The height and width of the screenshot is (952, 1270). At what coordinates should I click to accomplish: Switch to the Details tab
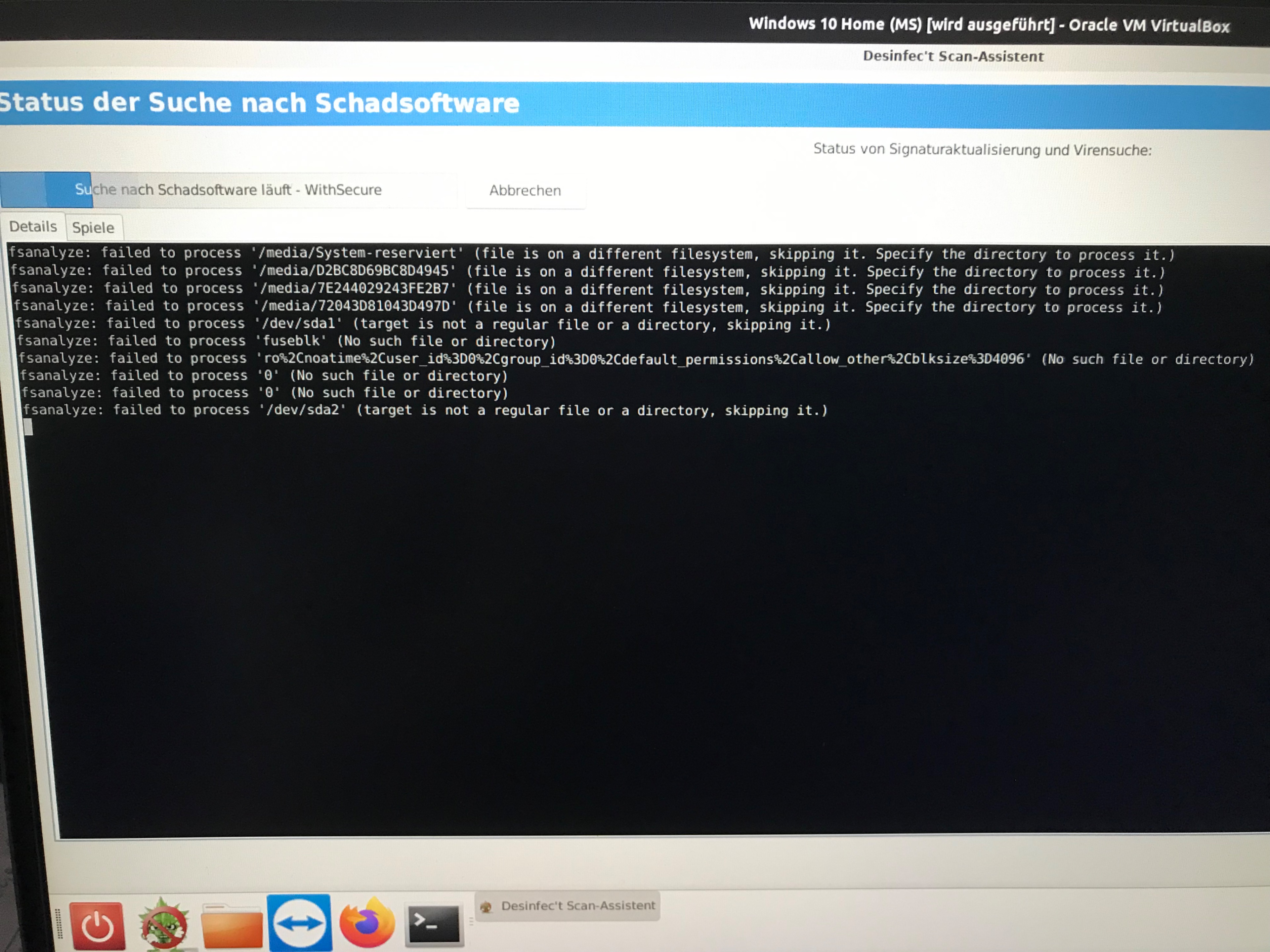click(33, 227)
